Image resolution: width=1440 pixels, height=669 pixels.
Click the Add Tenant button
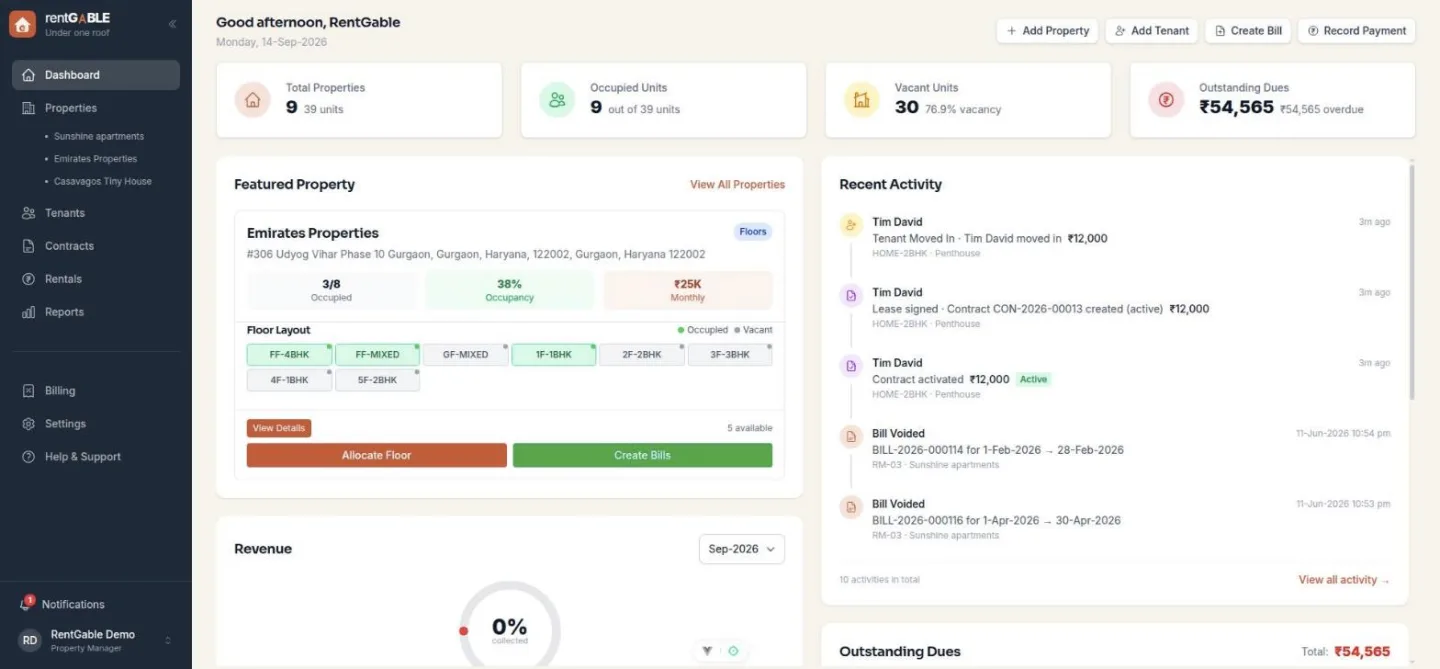pos(1152,31)
